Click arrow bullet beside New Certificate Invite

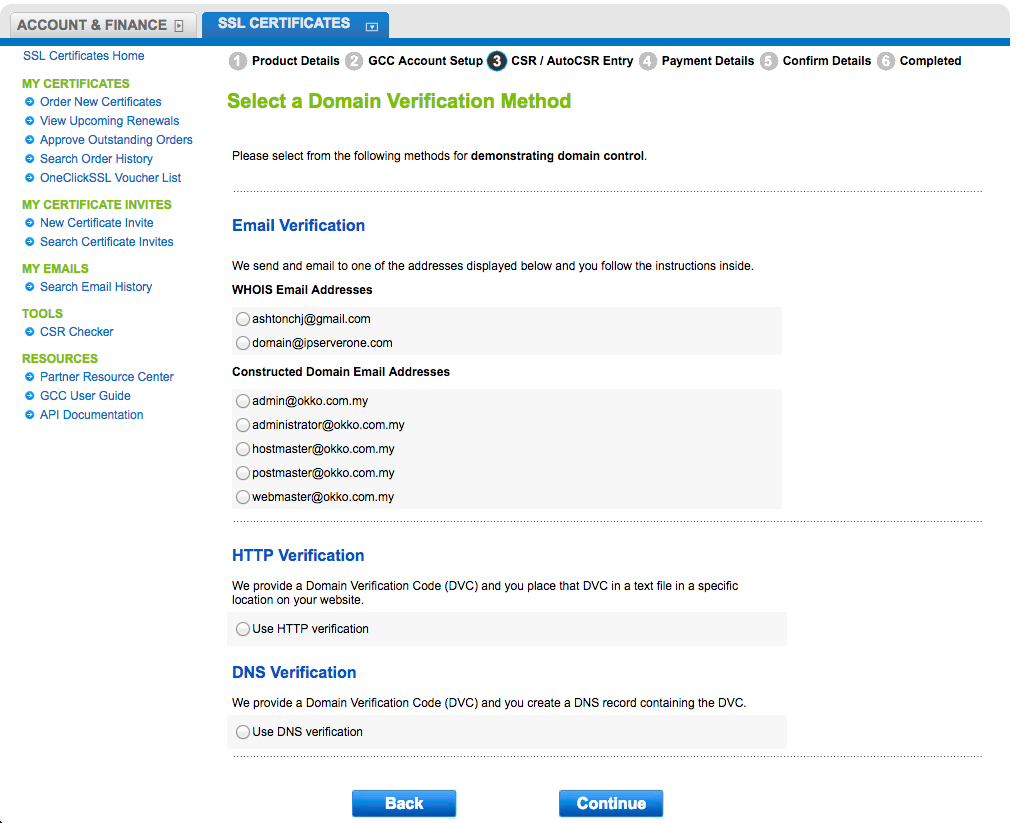(x=30, y=223)
